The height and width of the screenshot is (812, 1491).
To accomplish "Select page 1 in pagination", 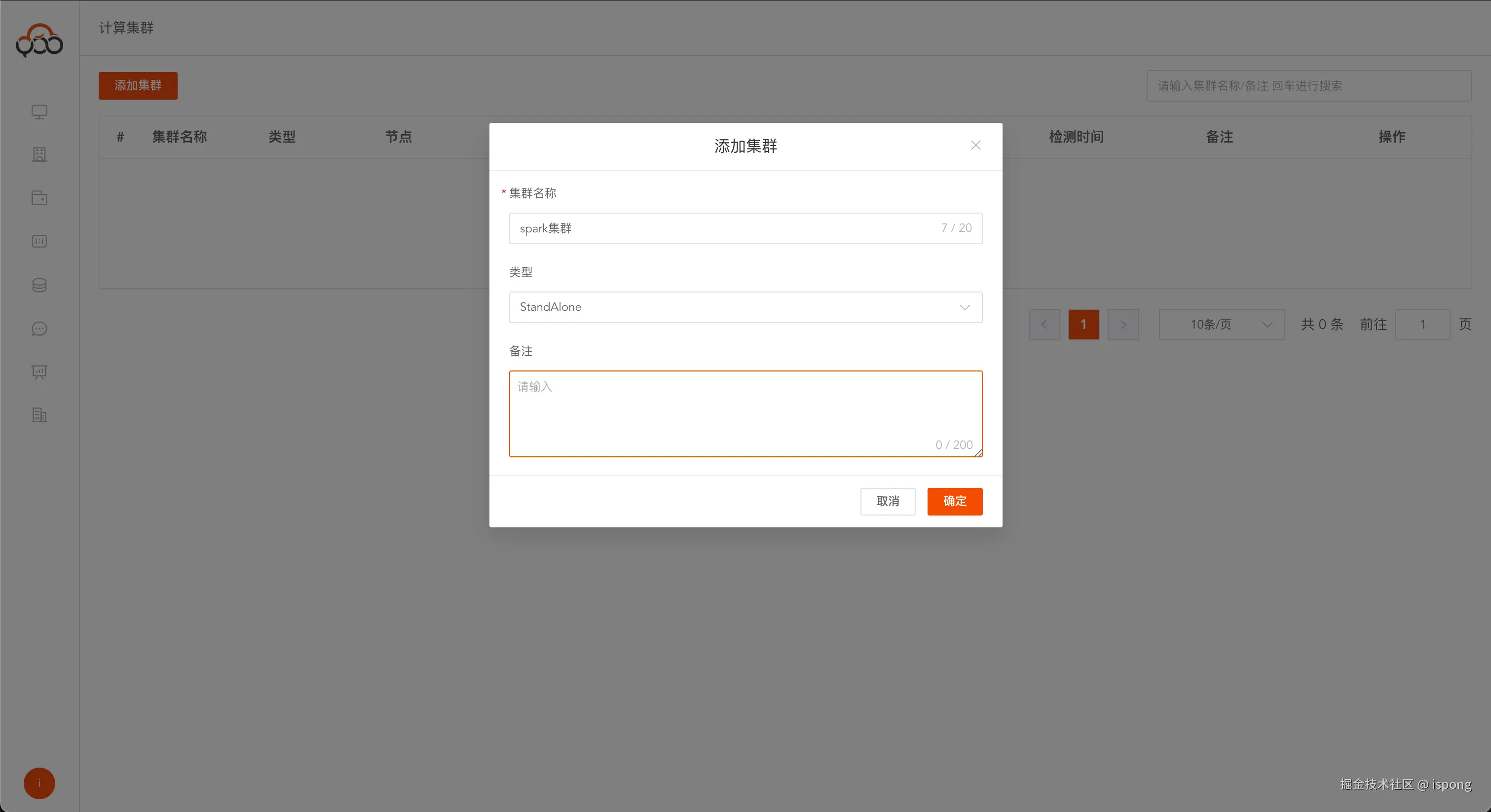I will (x=1083, y=325).
